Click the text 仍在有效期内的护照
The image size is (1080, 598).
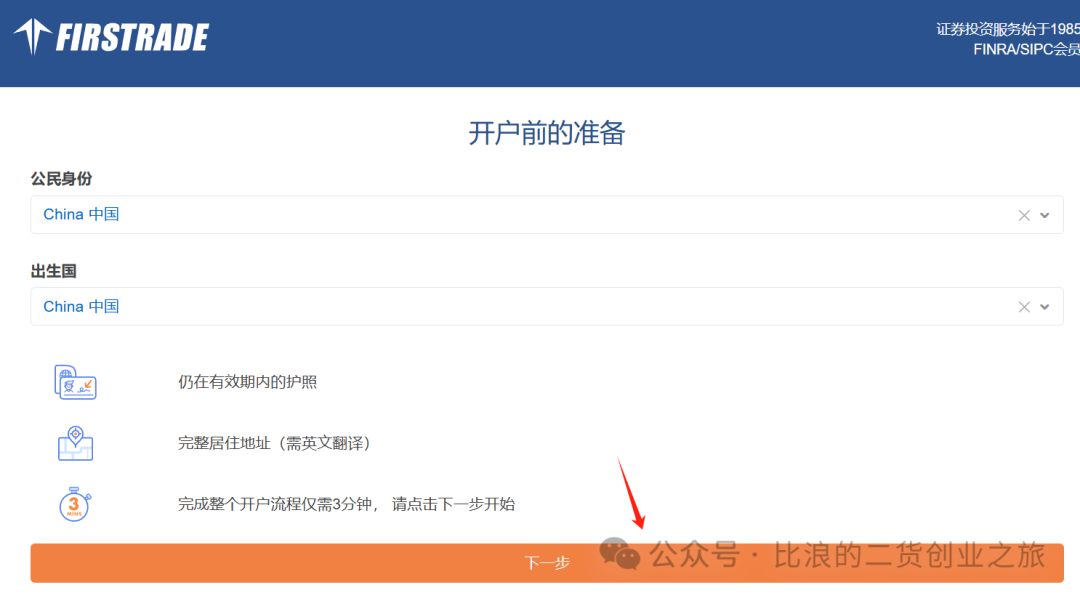point(247,382)
